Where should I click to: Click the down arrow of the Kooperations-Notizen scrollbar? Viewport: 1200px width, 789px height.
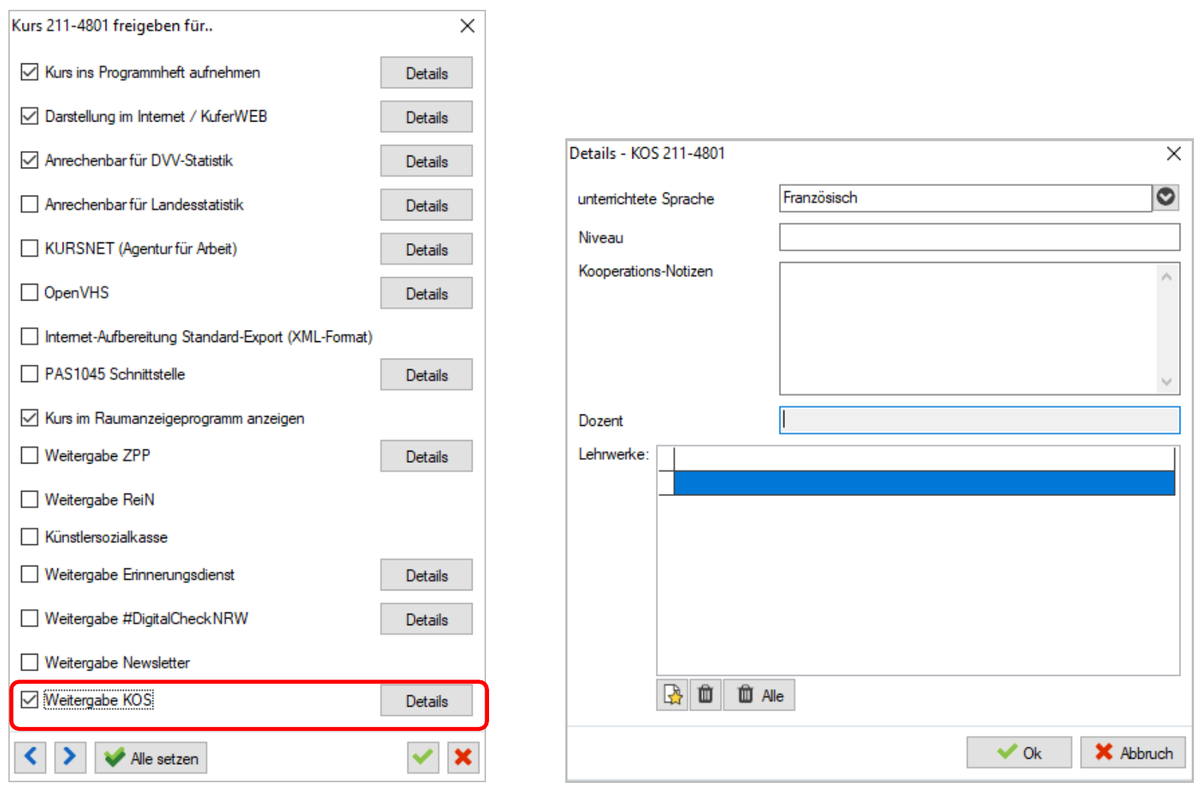click(x=1168, y=382)
